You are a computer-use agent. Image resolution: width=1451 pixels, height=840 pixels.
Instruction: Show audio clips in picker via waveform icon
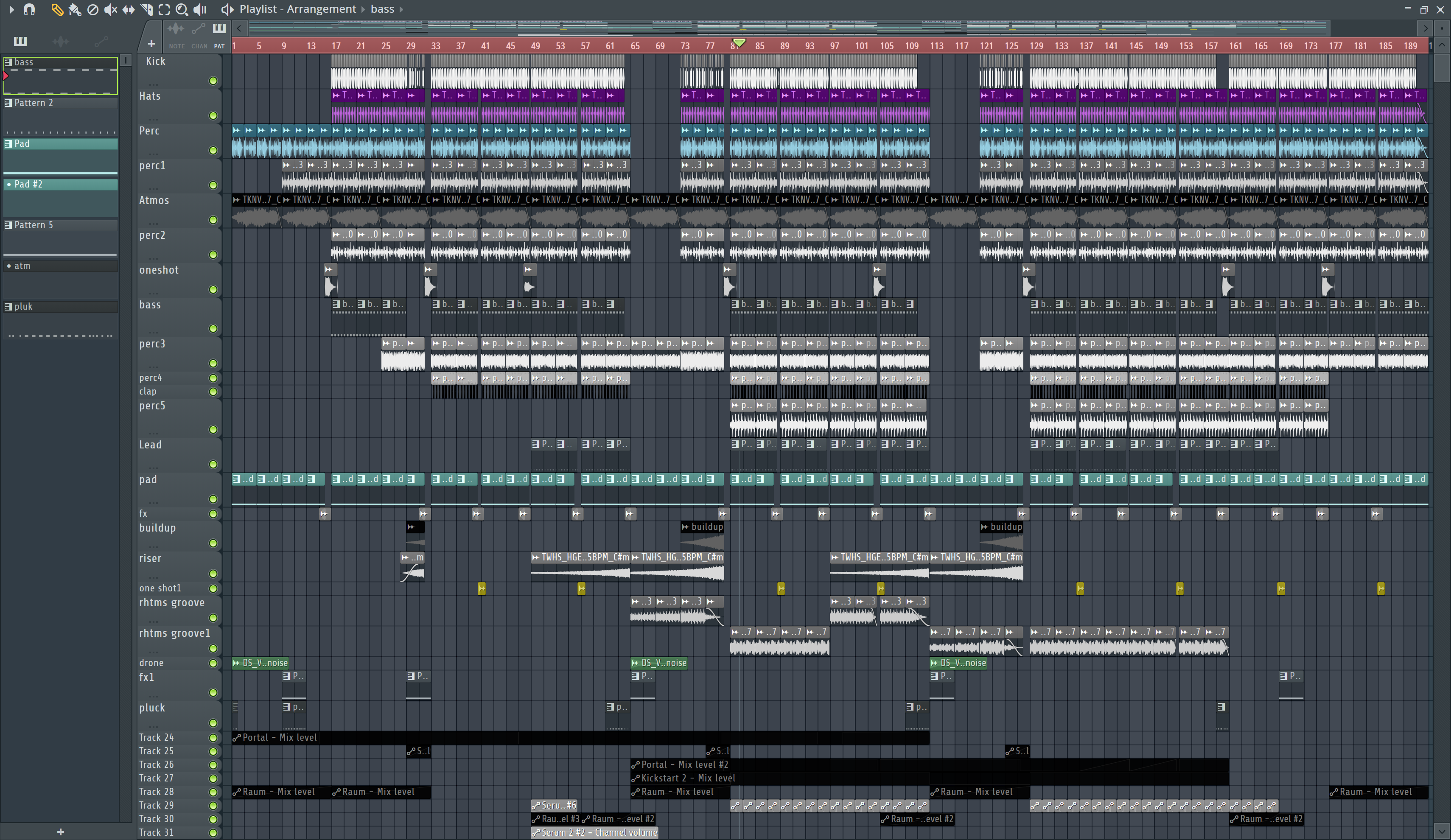60,41
